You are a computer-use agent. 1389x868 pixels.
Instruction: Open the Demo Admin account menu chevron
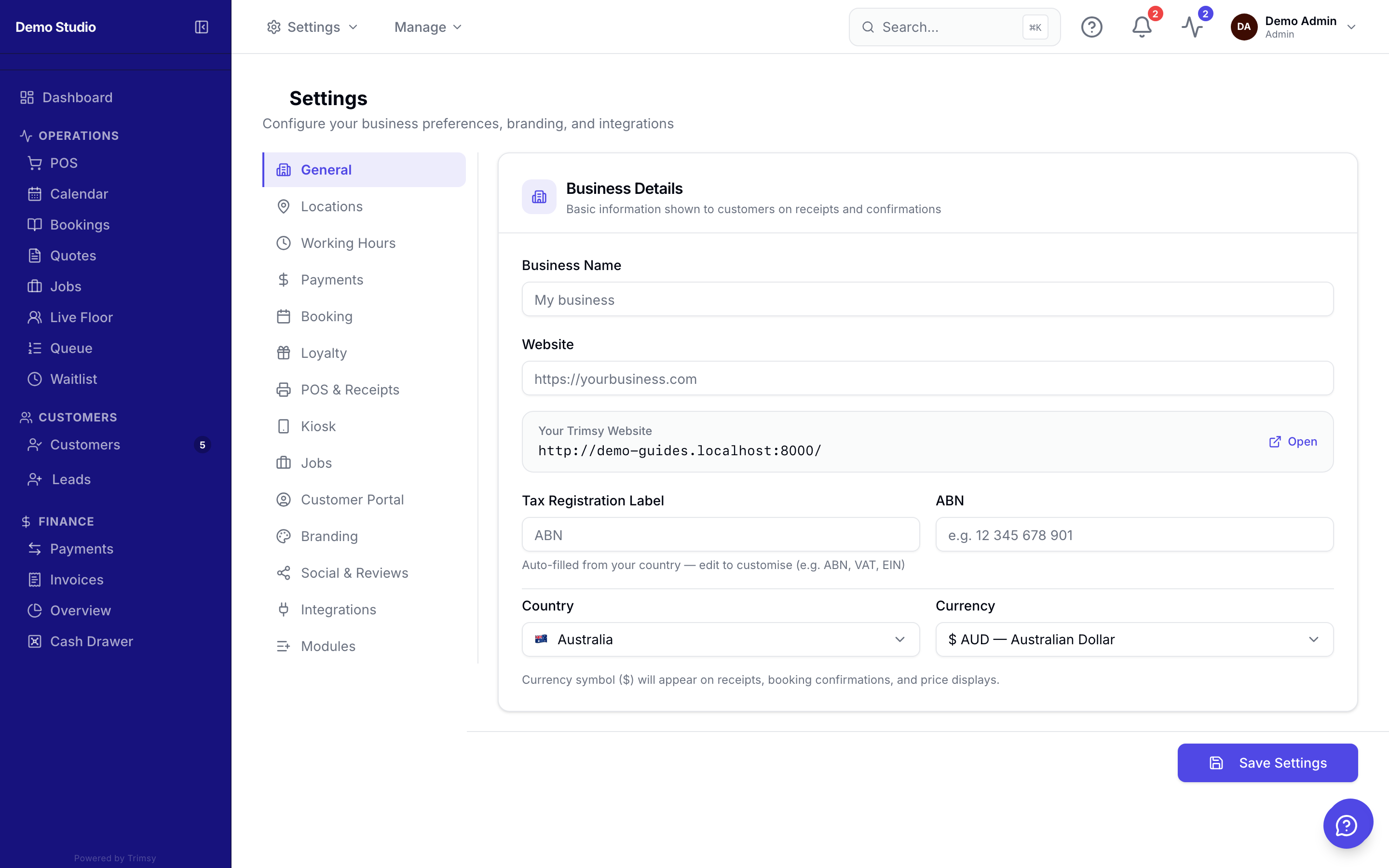[1351, 27]
